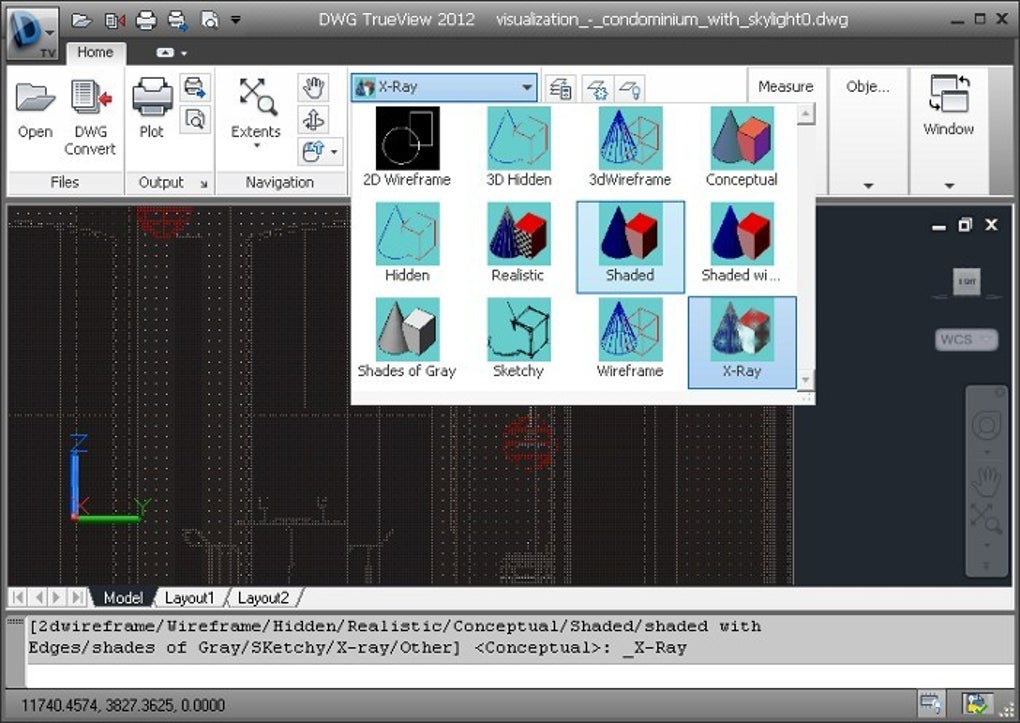The image size is (1020, 723).
Task: Switch to the Model tab
Action: coord(123,597)
